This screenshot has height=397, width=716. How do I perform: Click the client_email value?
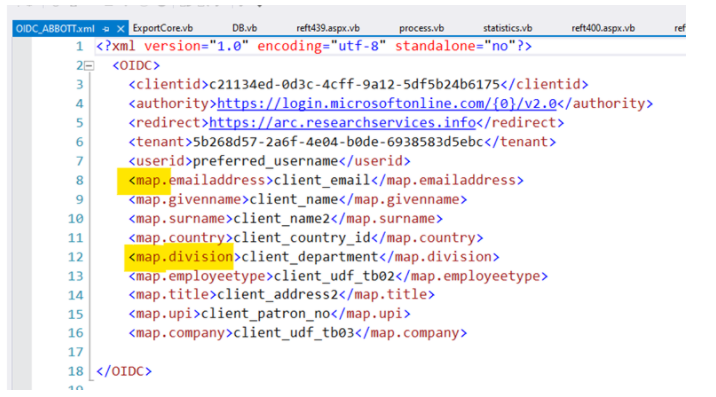click(321, 180)
